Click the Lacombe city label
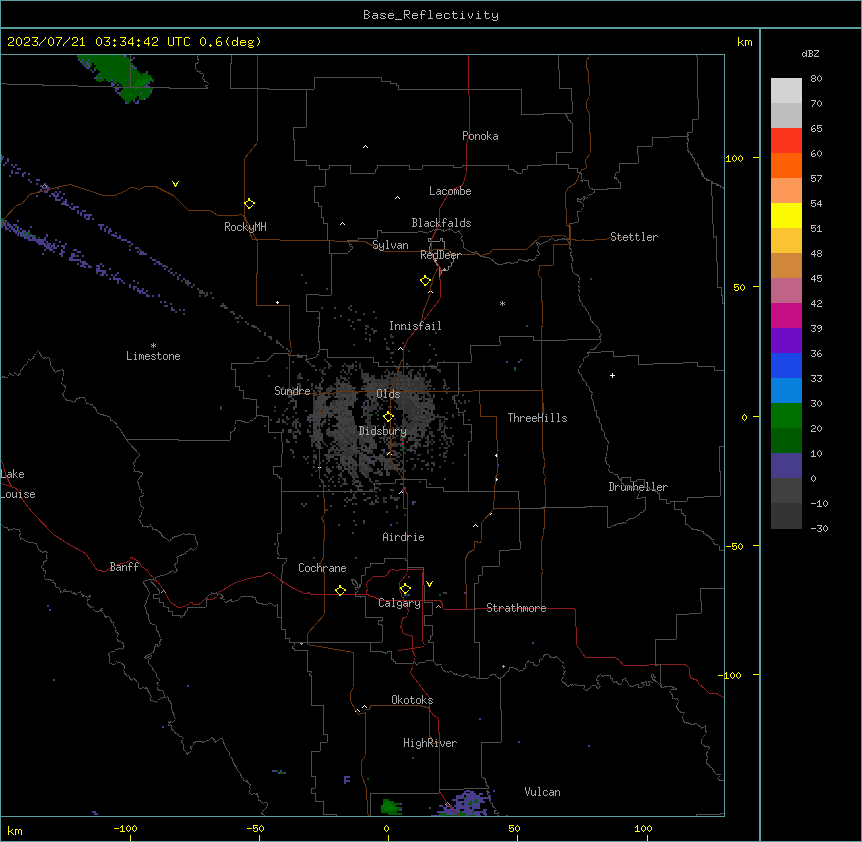862x842 pixels. click(450, 191)
